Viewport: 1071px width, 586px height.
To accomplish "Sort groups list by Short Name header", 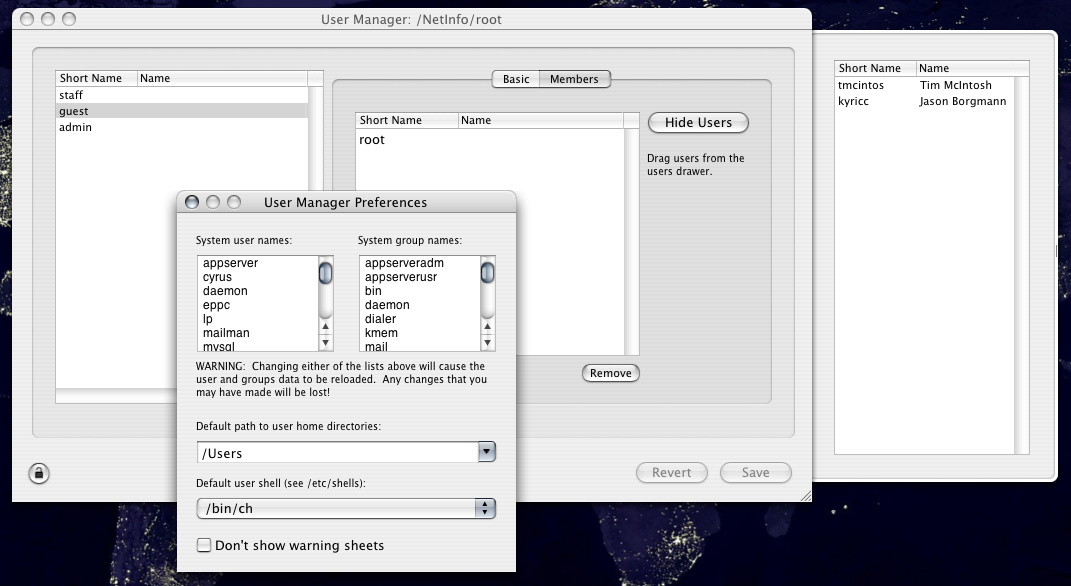I will tap(96, 78).
